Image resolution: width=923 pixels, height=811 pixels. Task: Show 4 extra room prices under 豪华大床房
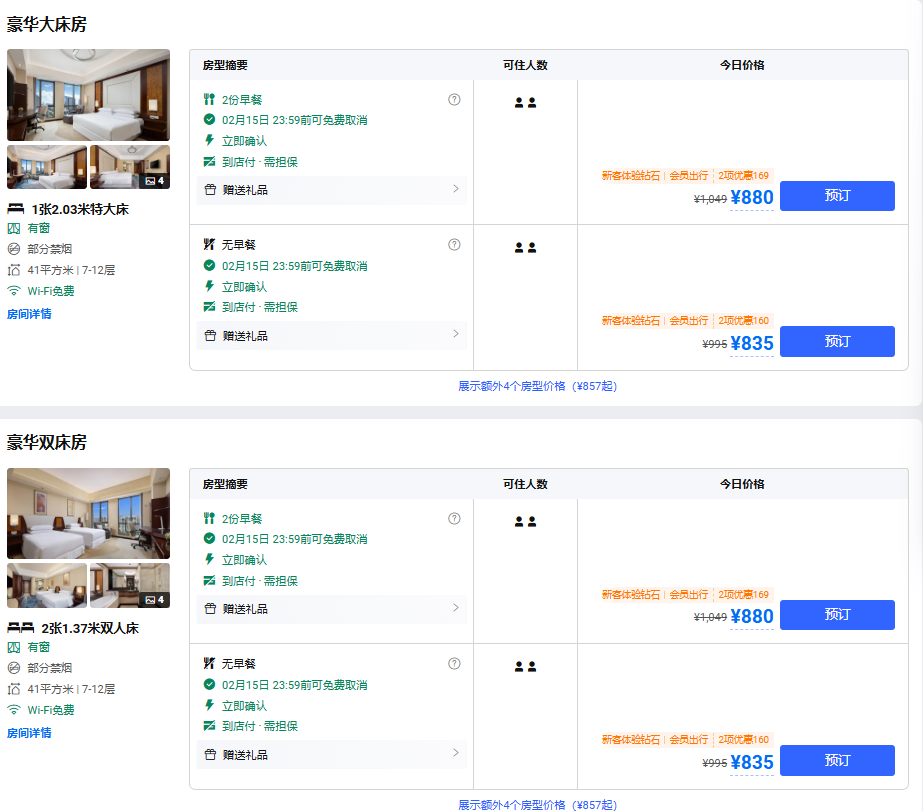pyautogui.click(x=537, y=386)
